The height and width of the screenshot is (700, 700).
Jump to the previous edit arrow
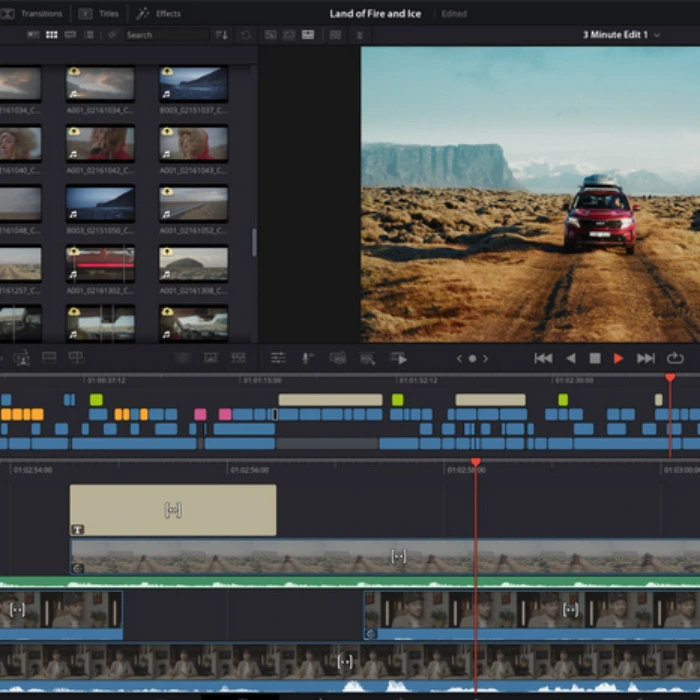(459, 358)
